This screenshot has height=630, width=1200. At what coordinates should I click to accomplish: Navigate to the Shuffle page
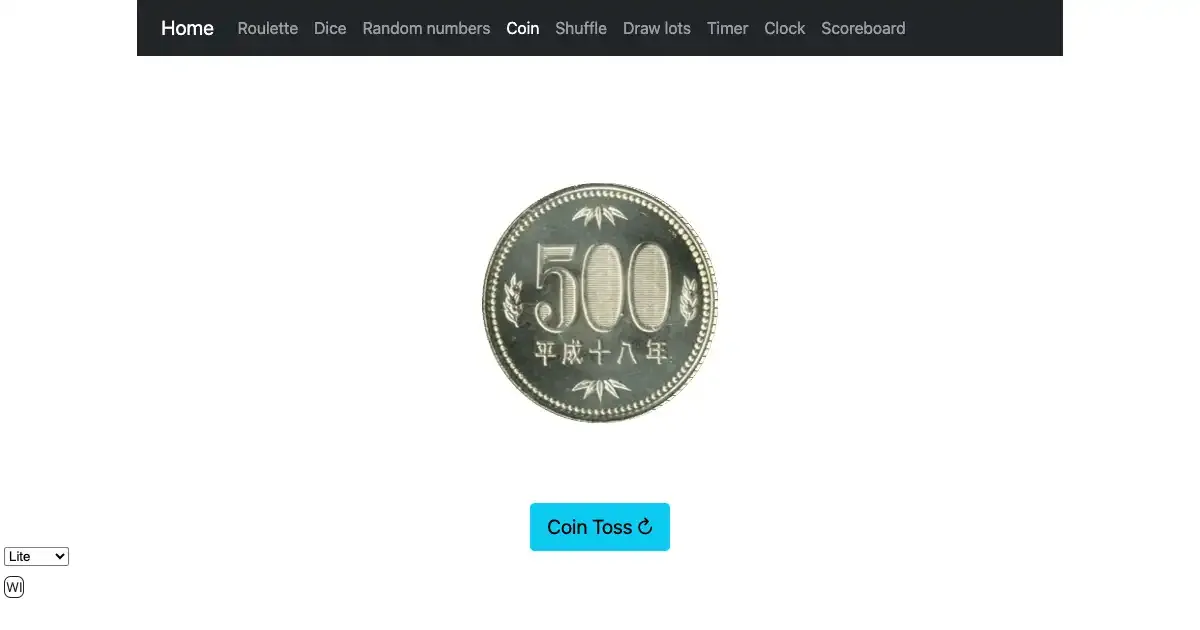tap(581, 28)
